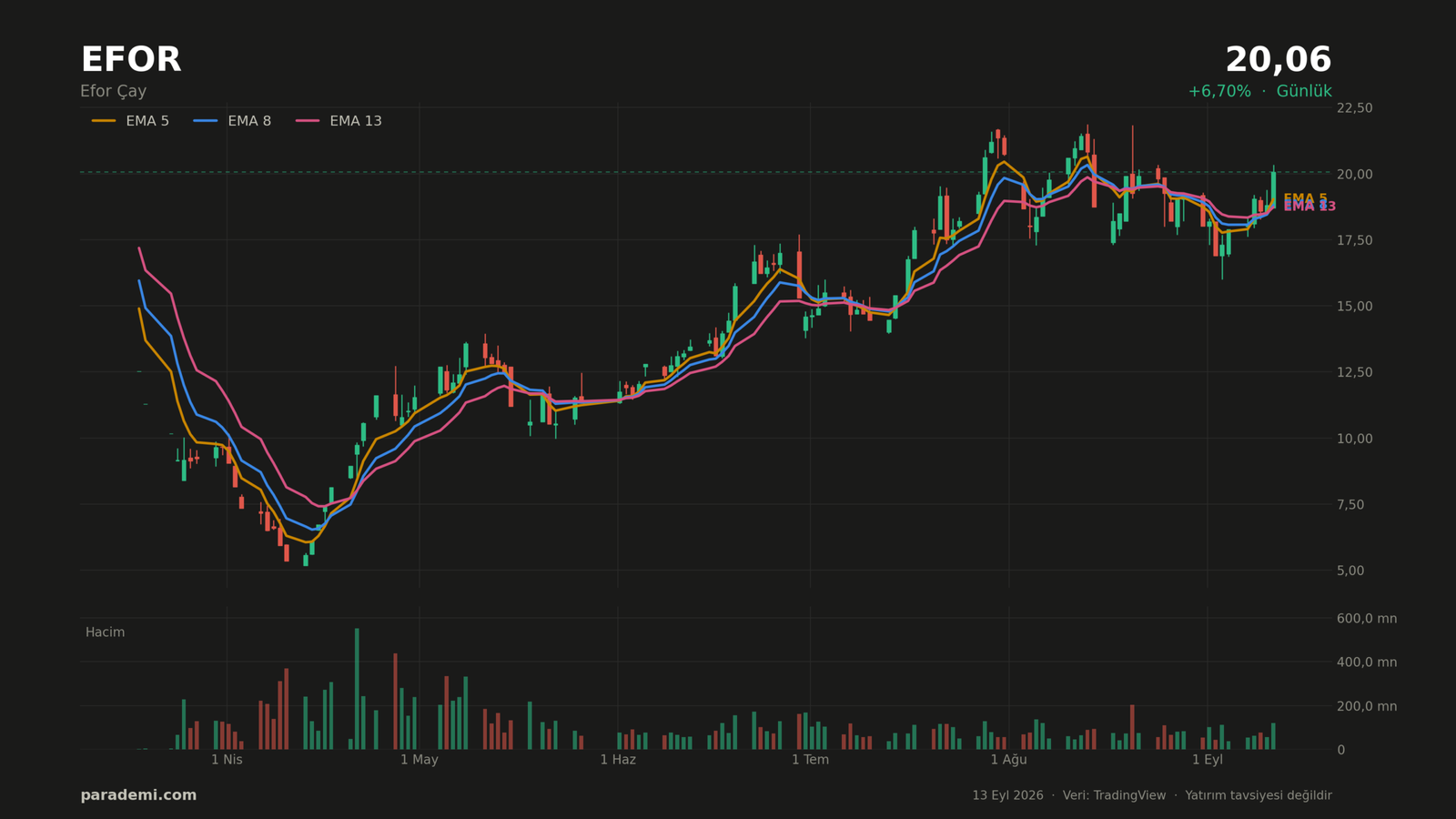
Task: Click the parademi.com footer text
Action: pos(138,795)
